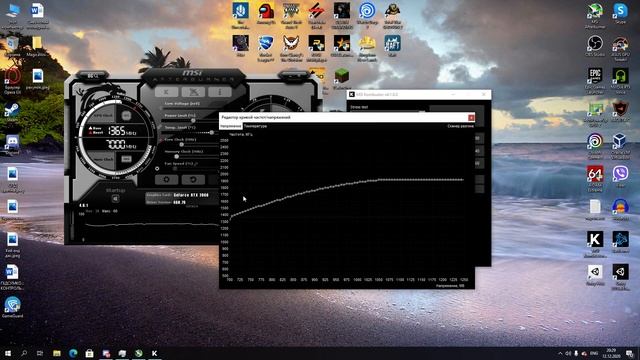The image size is (640, 360).
Task: Click Afterburner reset-to-defaults button
Action: (x=193, y=179)
